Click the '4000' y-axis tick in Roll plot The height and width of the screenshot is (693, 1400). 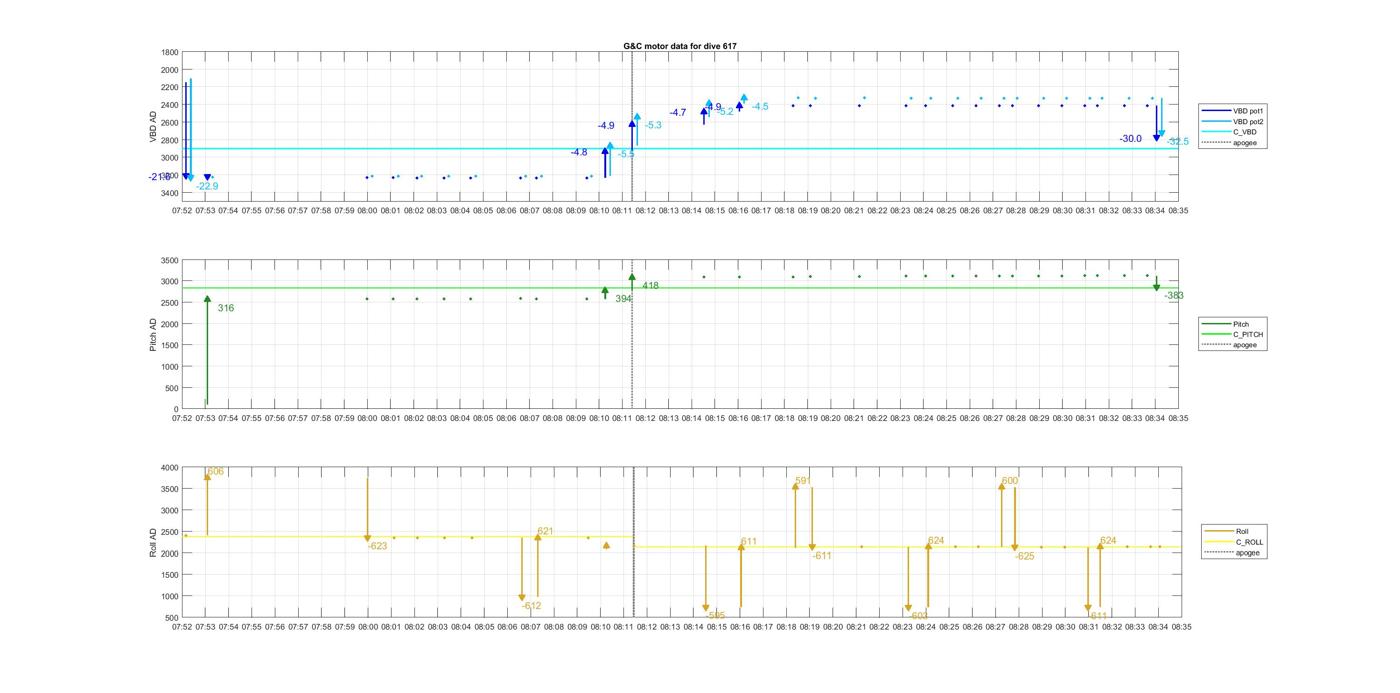169,467
